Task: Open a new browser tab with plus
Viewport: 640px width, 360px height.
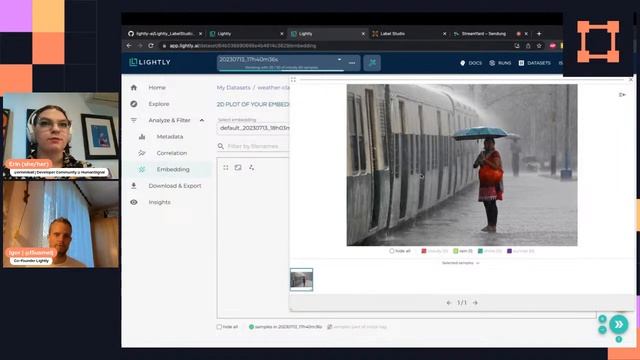Action: [x=539, y=34]
